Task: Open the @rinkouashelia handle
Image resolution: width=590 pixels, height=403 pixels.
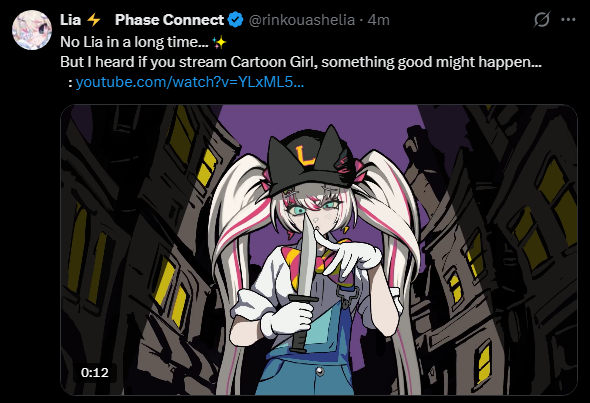Action: click(301, 20)
